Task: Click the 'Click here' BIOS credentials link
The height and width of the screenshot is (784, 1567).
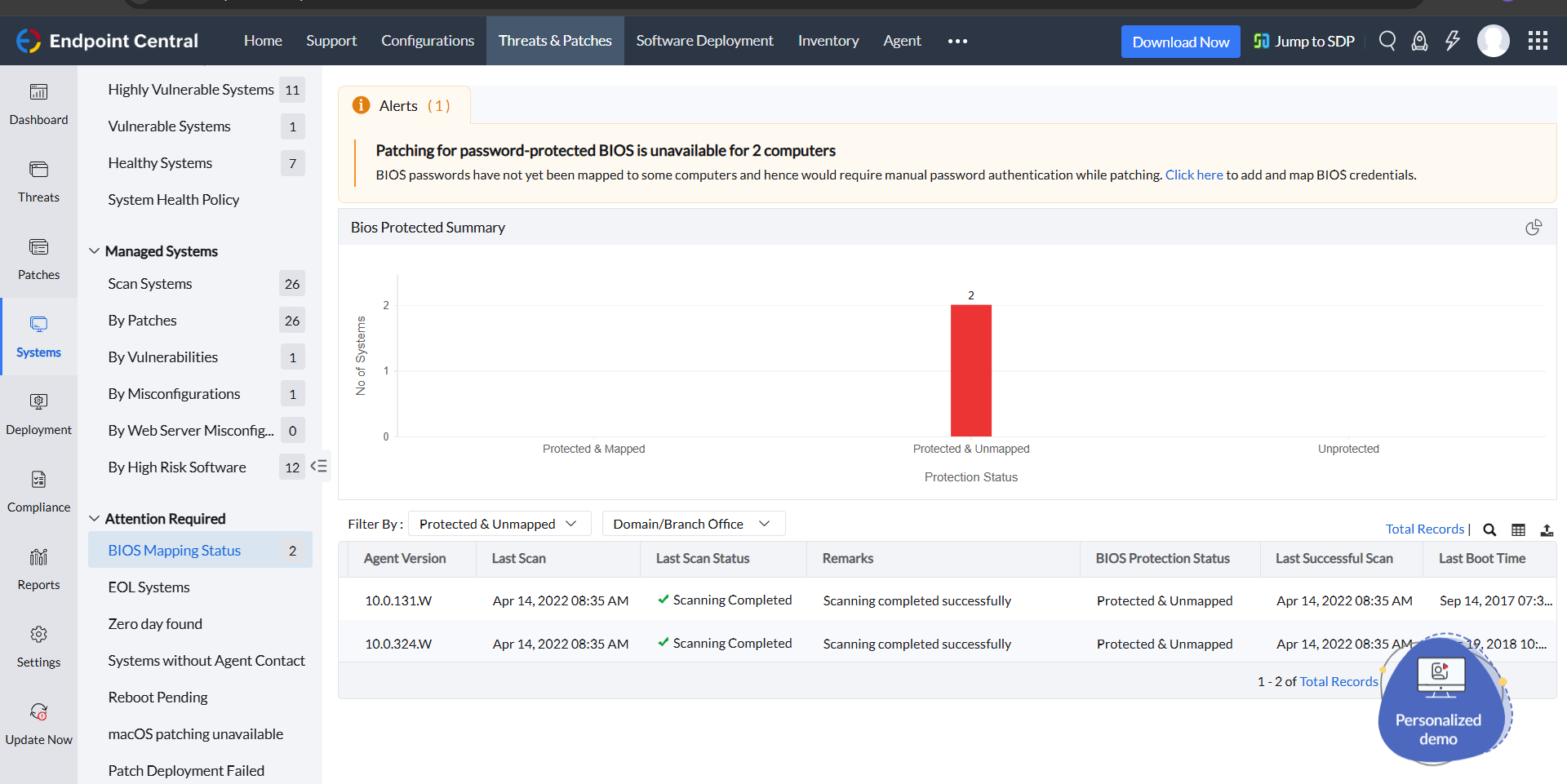Action: coord(1193,175)
